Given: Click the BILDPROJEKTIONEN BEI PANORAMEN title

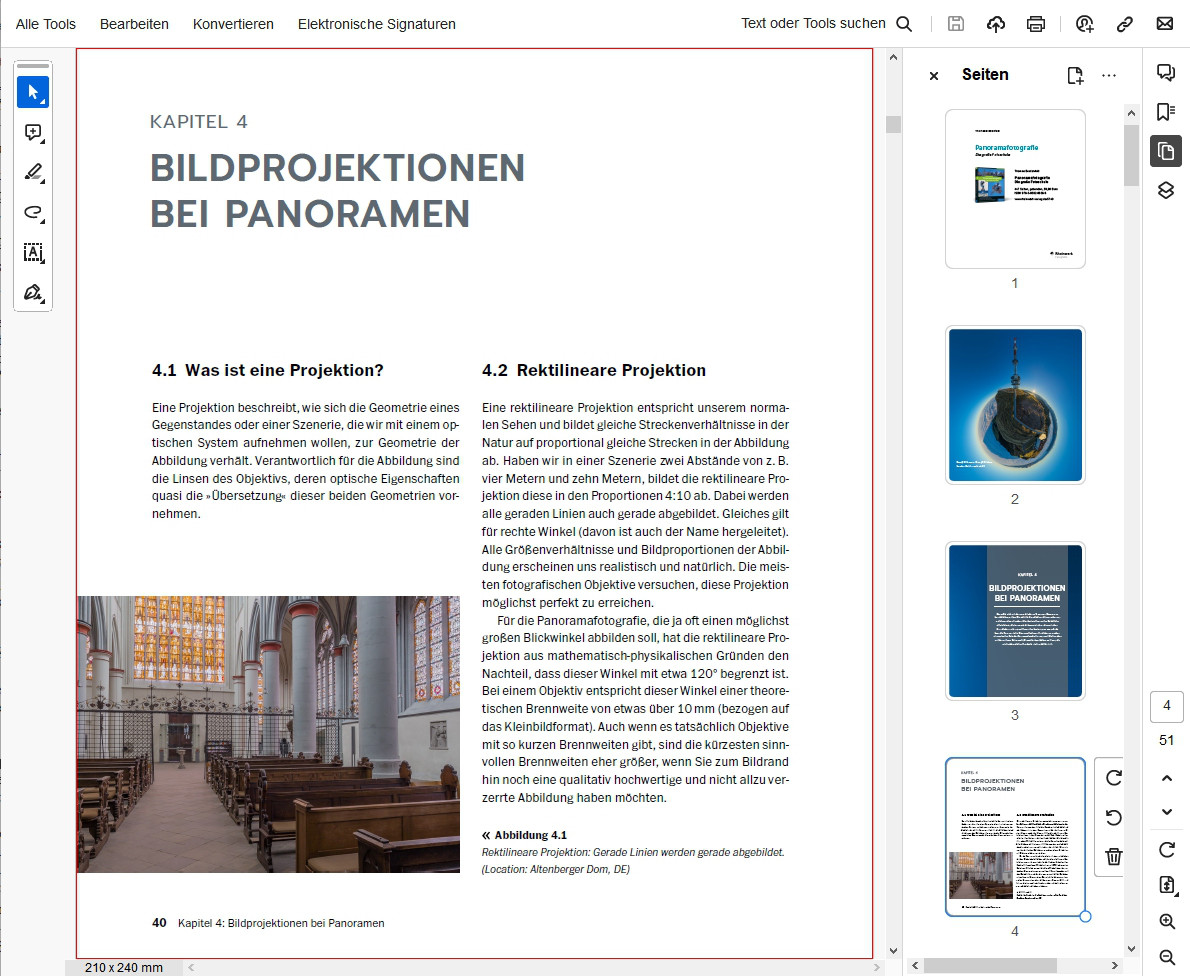Looking at the screenshot, I should tap(338, 190).
